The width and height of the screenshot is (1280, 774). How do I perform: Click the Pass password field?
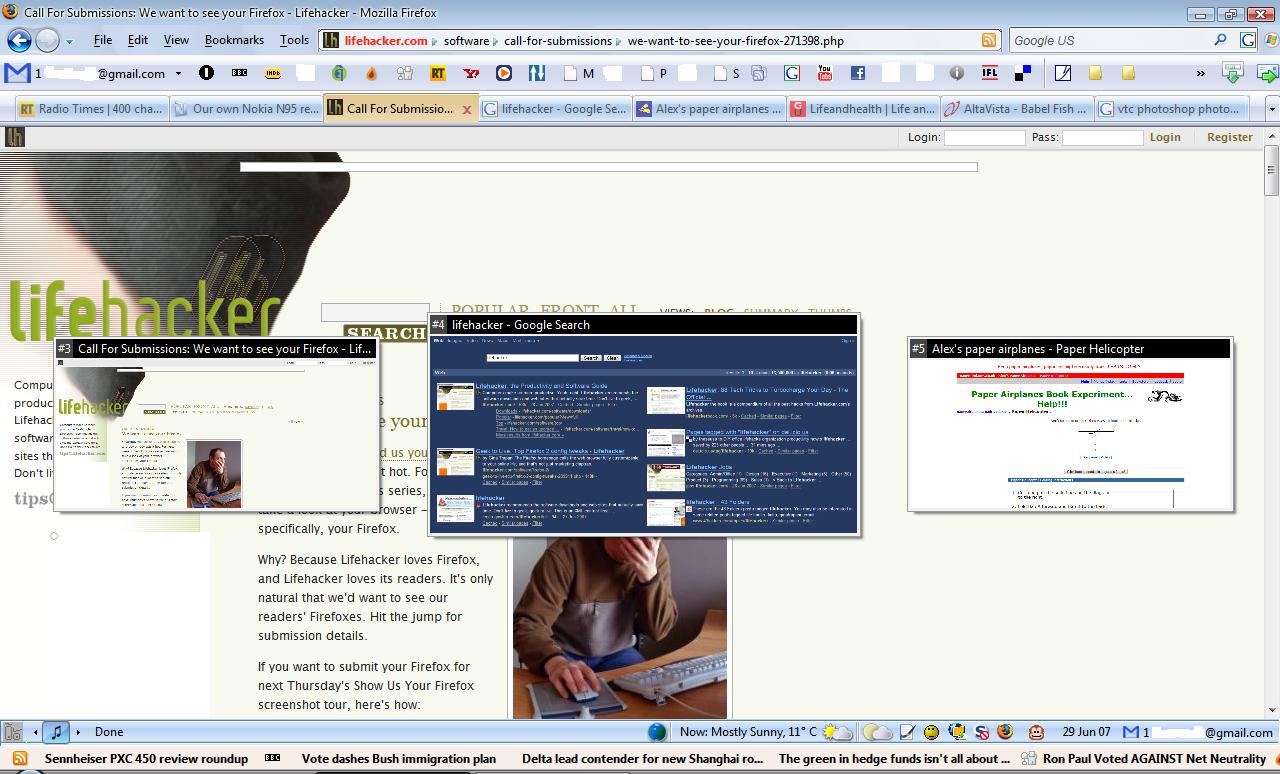coord(1102,138)
